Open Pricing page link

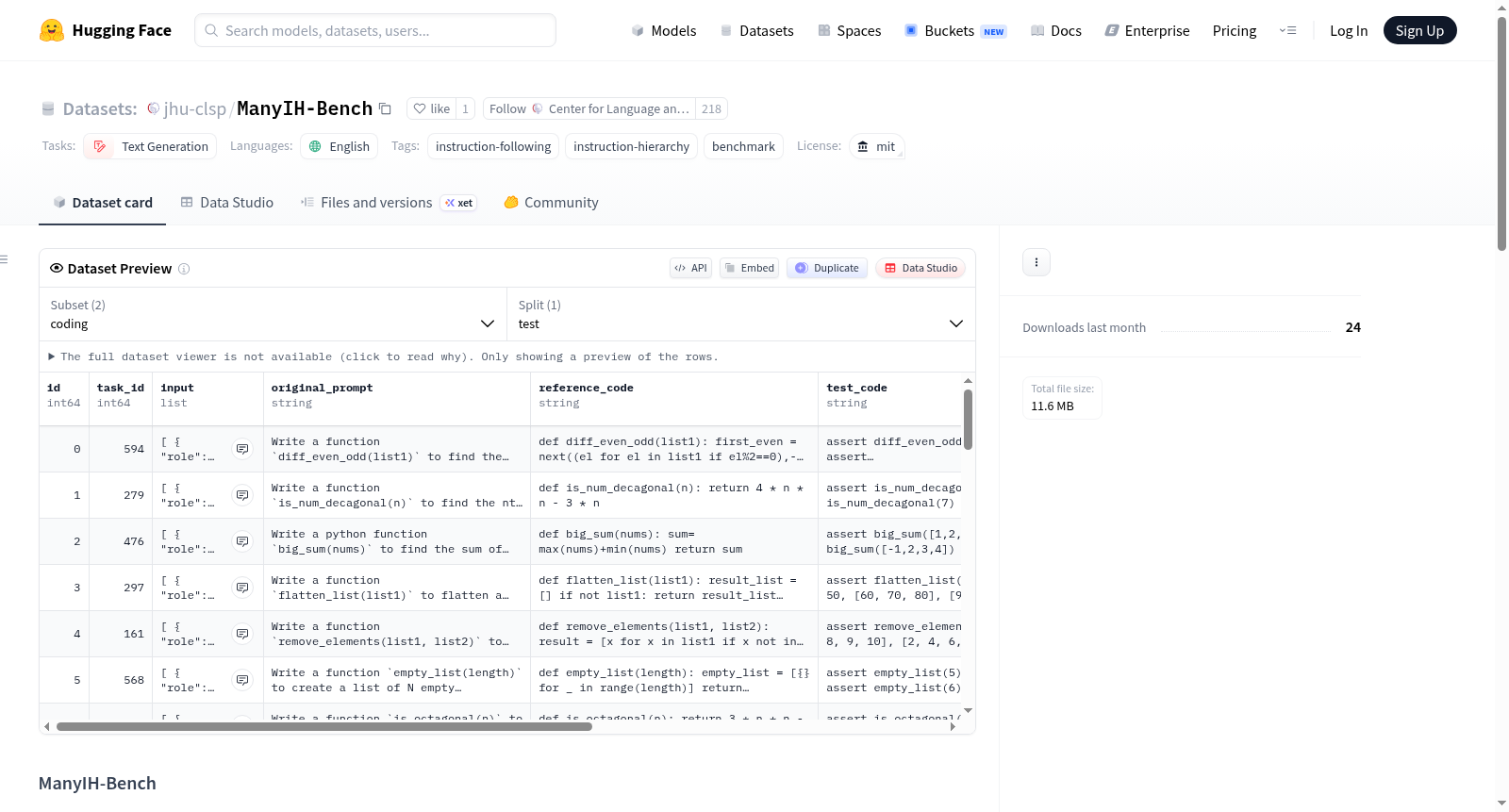pos(1235,30)
